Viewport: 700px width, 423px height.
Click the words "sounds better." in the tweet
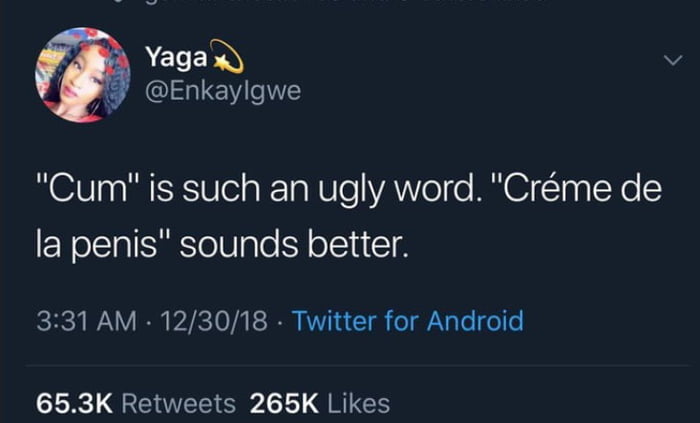(294, 245)
